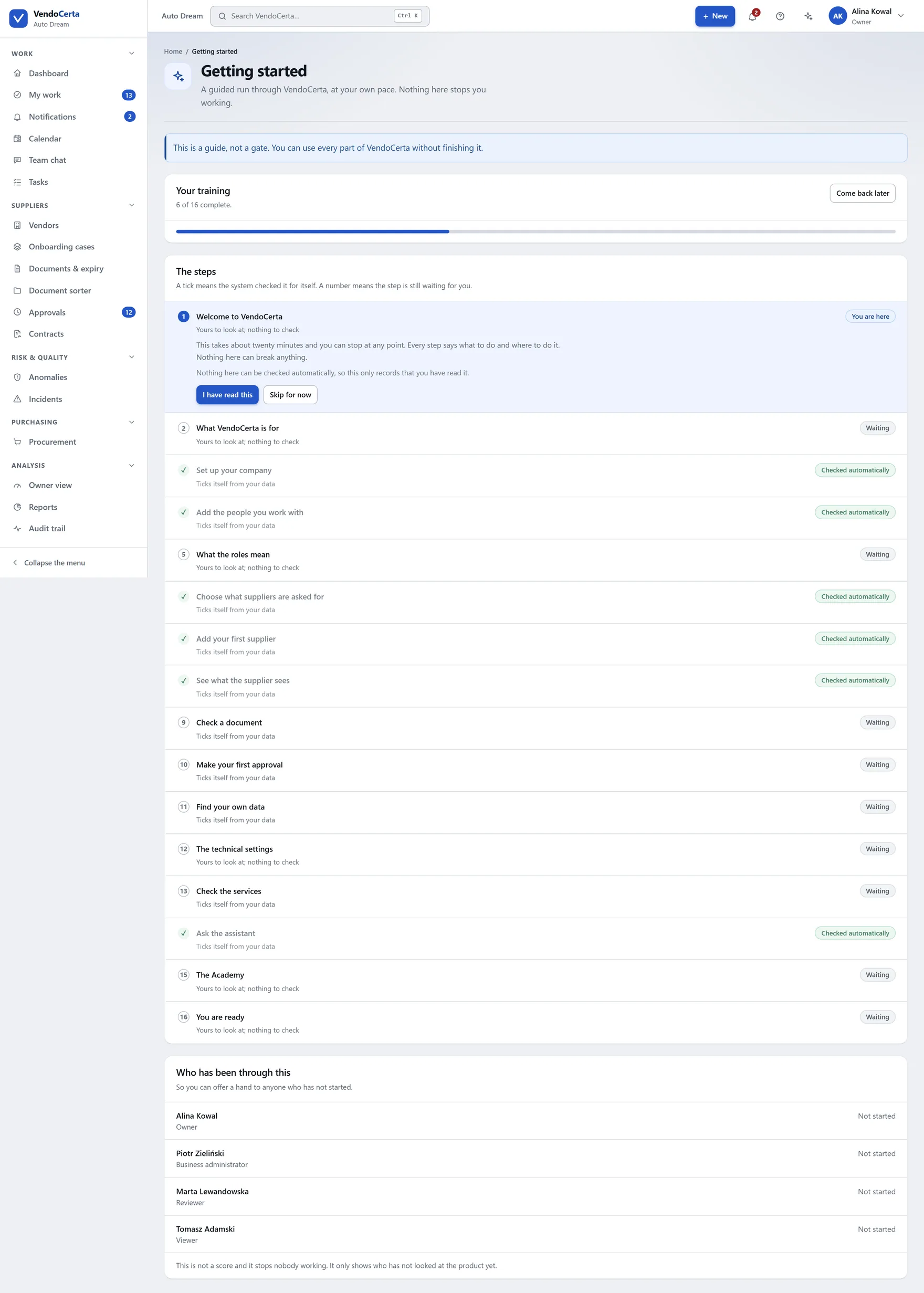
Task: Select Tomasz Adamski row
Action: tap(535, 1234)
